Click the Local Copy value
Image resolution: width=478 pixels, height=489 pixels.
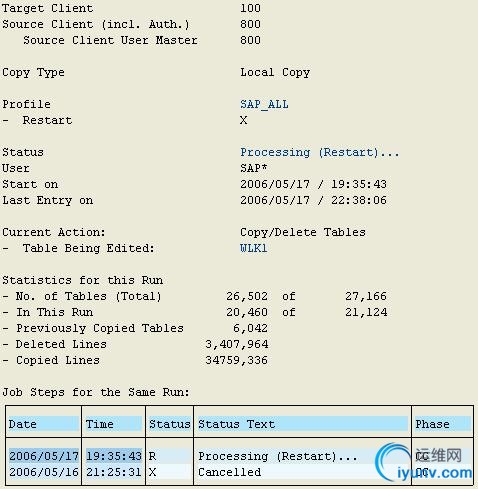click(275, 72)
